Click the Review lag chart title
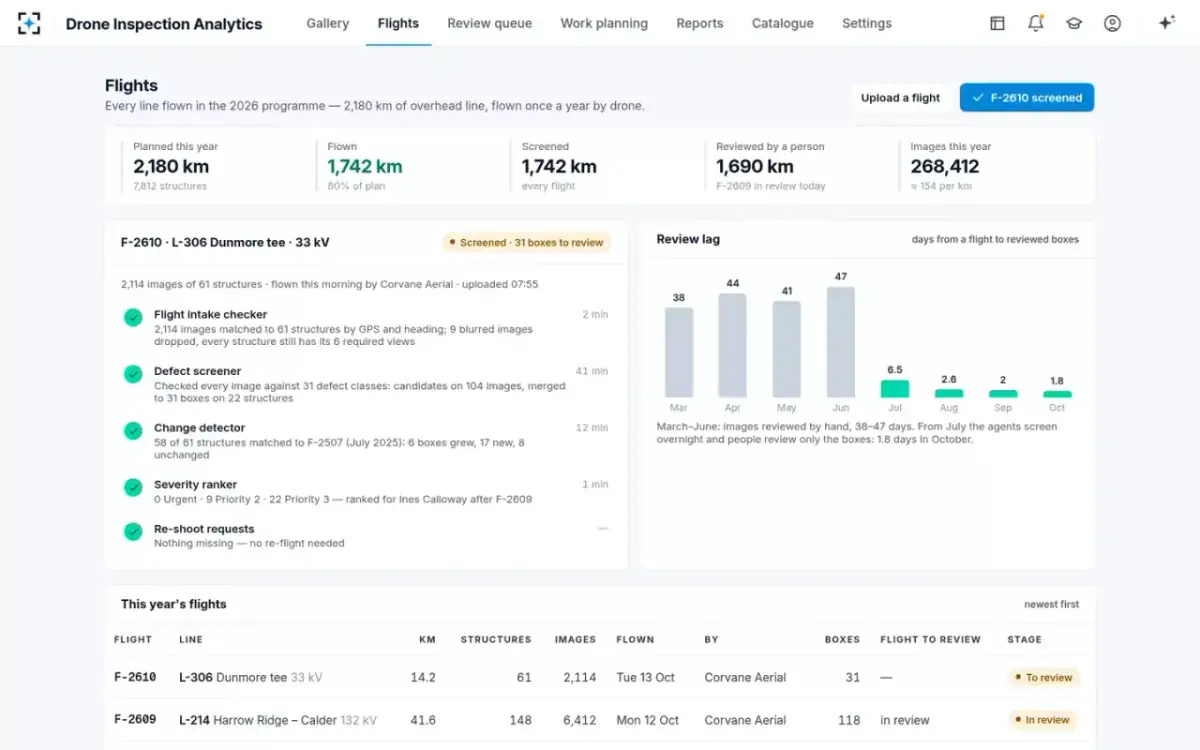This screenshot has width=1200, height=750. pyautogui.click(x=688, y=239)
